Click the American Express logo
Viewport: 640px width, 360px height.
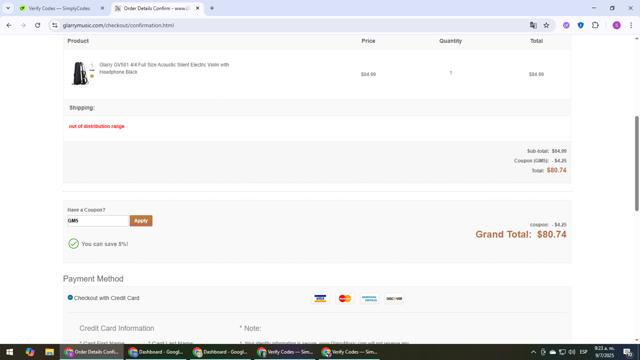tap(369, 298)
